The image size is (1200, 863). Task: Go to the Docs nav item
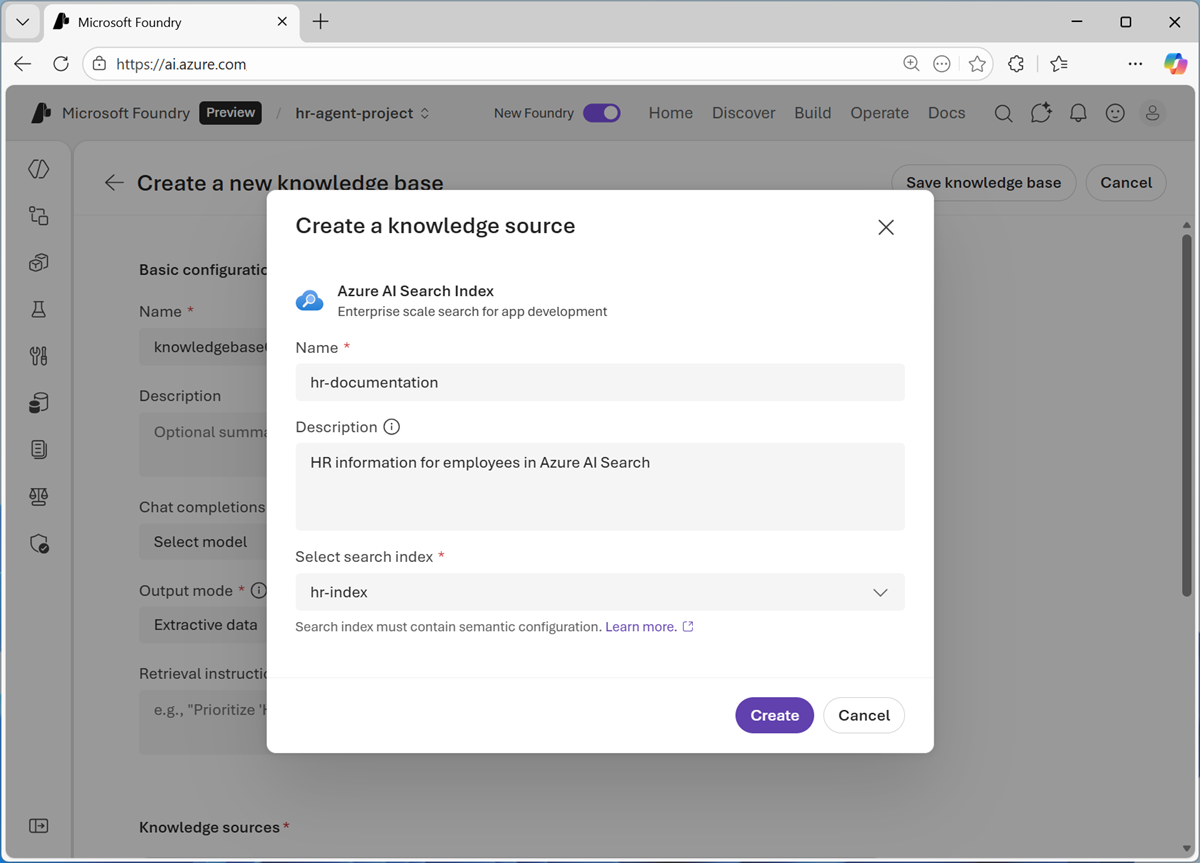pyautogui.click(x=947, y=113)
